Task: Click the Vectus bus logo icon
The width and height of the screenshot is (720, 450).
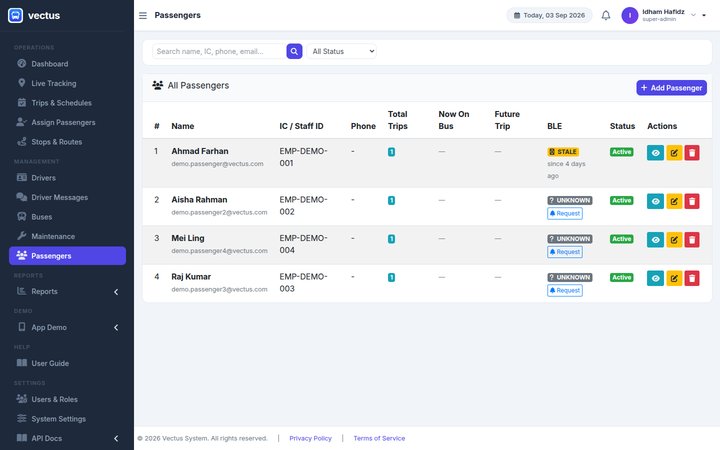Action: pos(16,15)
